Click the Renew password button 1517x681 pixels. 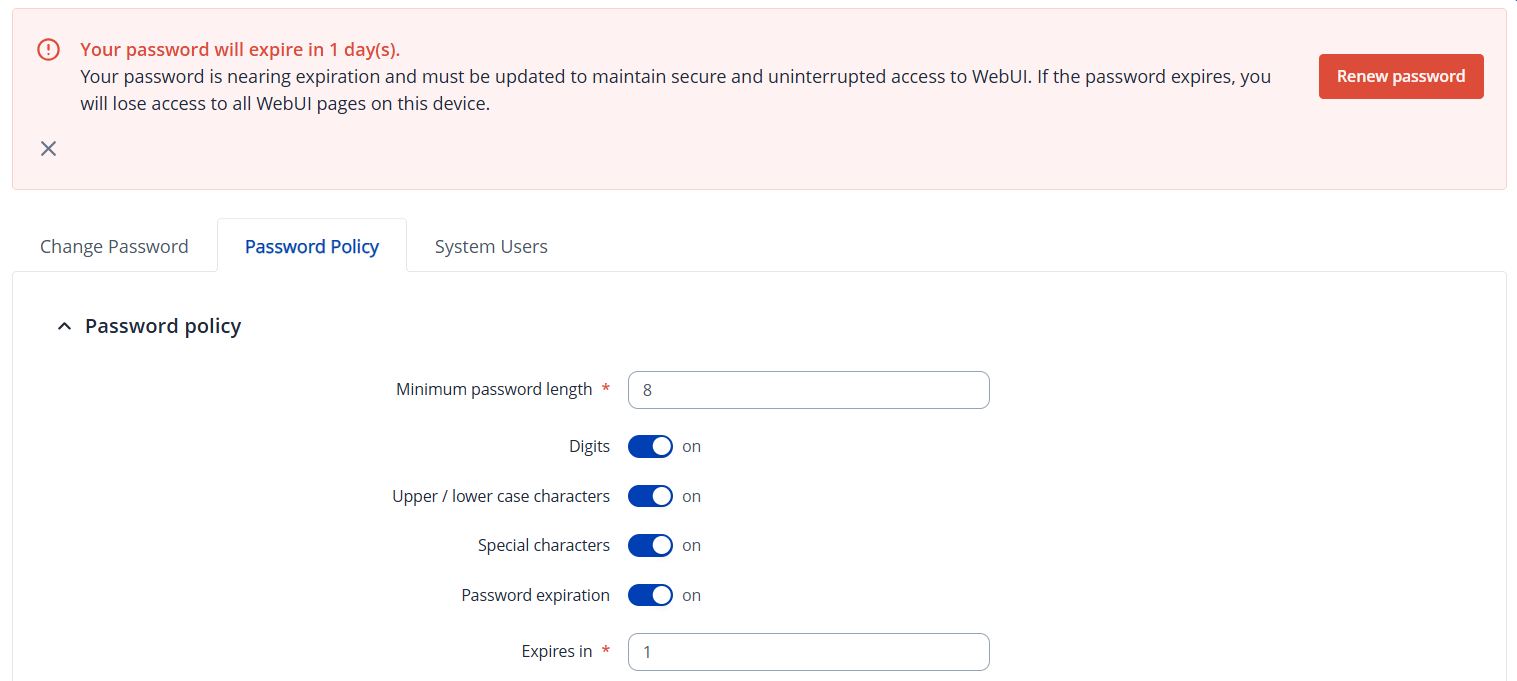coord(1400,77)
